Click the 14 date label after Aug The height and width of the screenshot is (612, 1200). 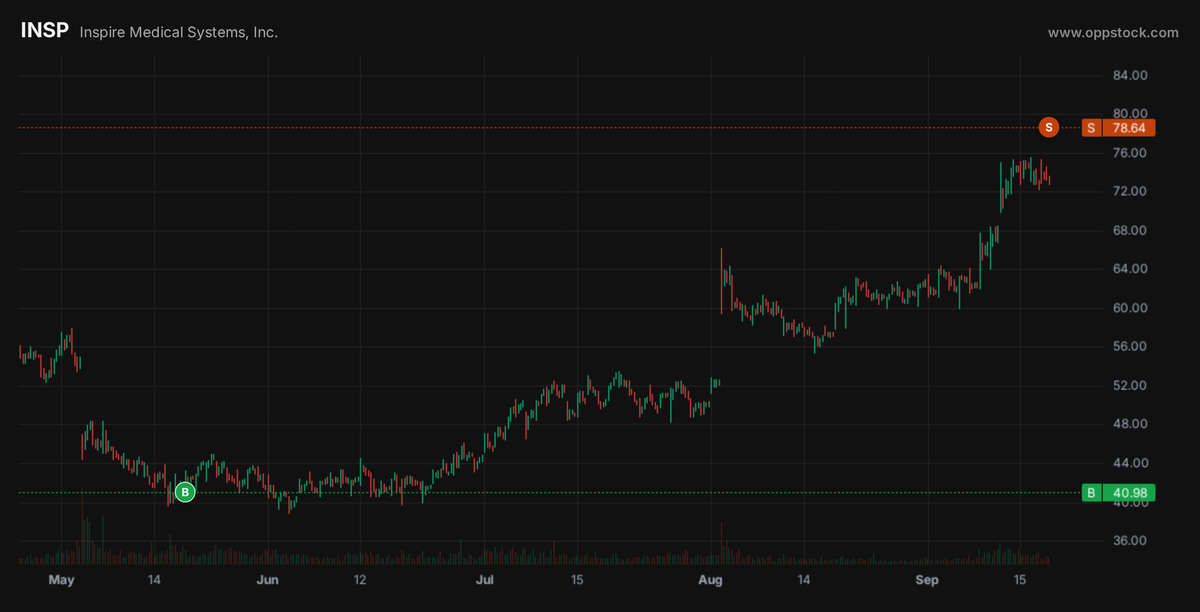(x=802, y=580)
